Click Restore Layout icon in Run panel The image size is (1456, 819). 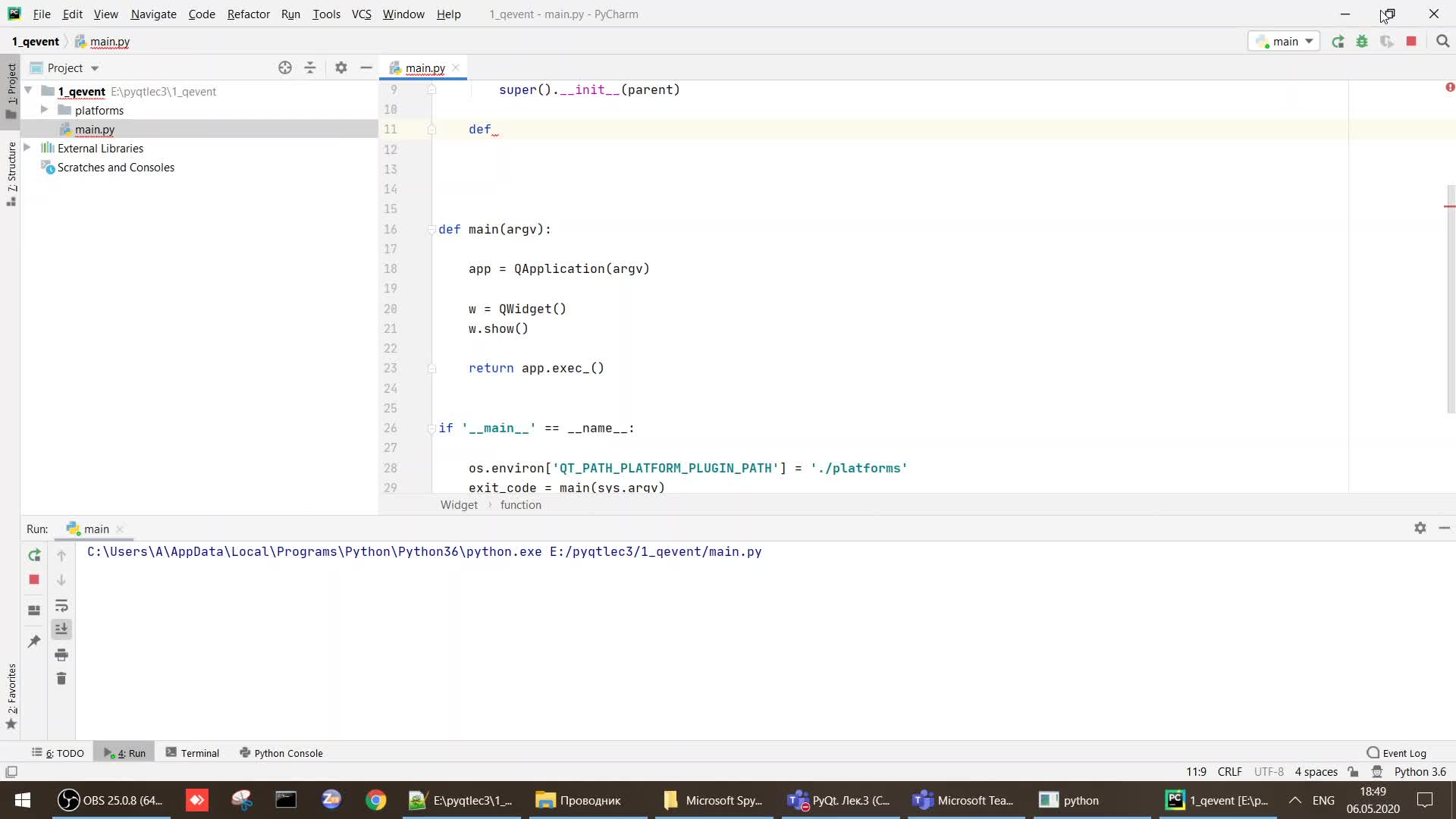click(x=34, y=610)
